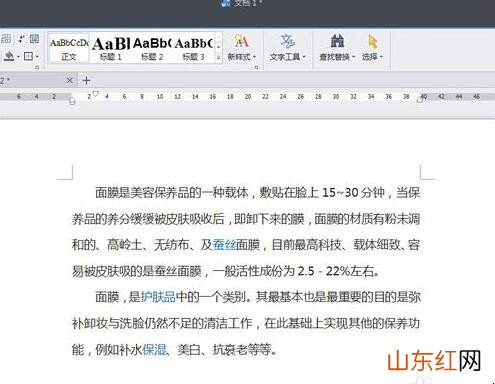This screenshot has width=495, height=384.
Task: Expand the 新样式 dropdown arrow
Action: pyautogui.click(x=255, y=57)
